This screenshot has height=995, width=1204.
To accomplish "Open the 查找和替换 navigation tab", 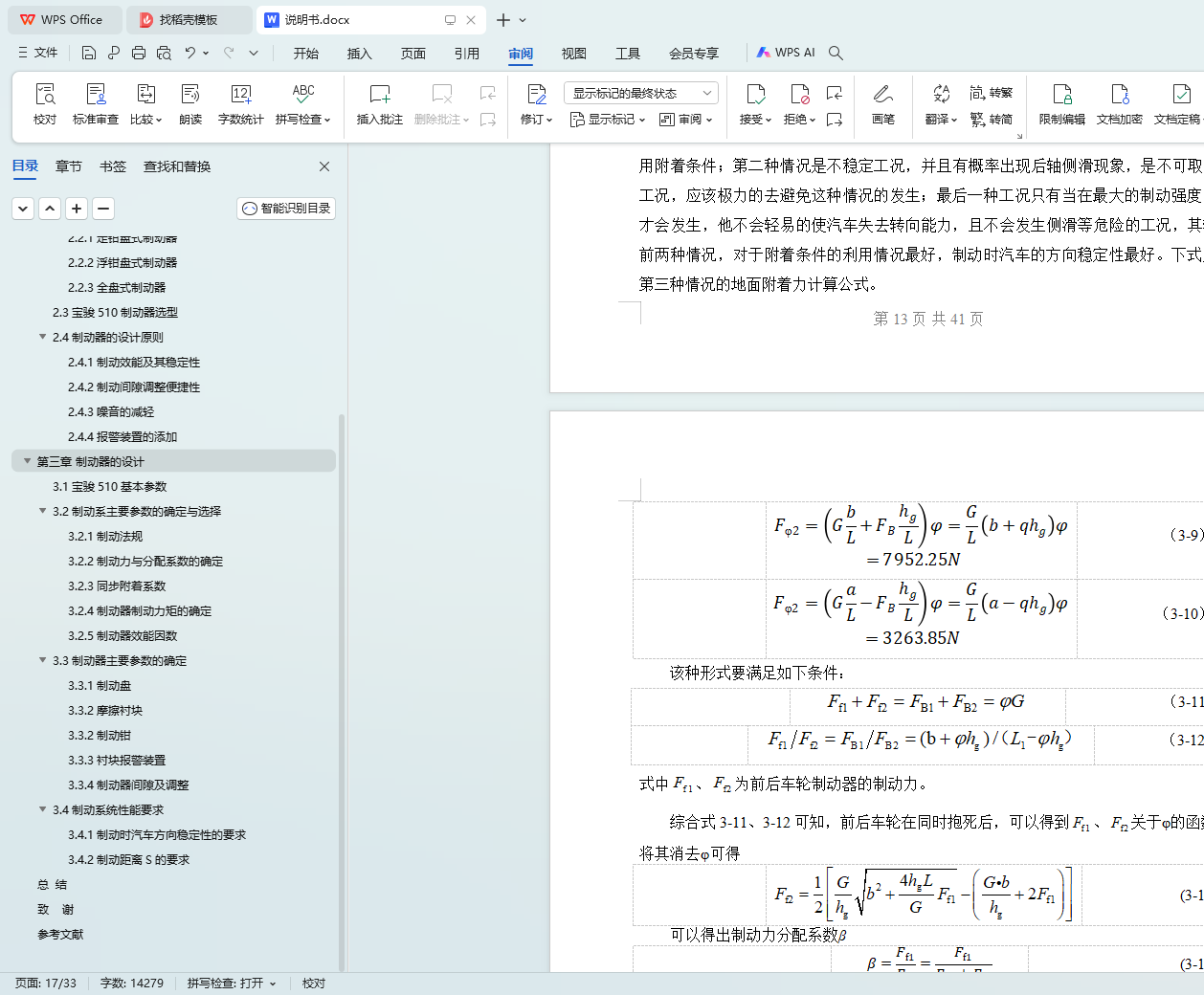I will click(x=177, y=166).
